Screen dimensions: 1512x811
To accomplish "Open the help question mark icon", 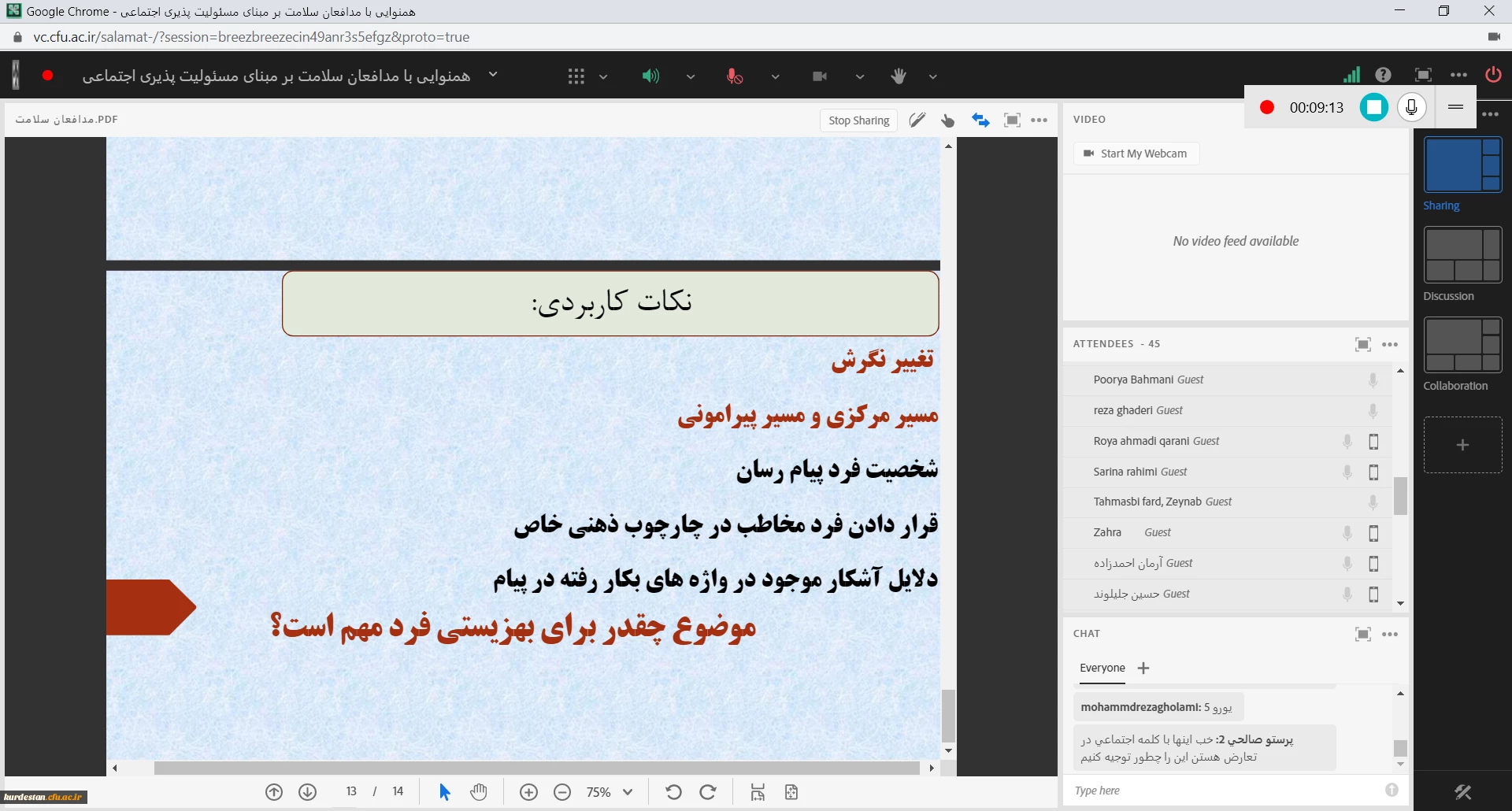I will click(1383, 75).
